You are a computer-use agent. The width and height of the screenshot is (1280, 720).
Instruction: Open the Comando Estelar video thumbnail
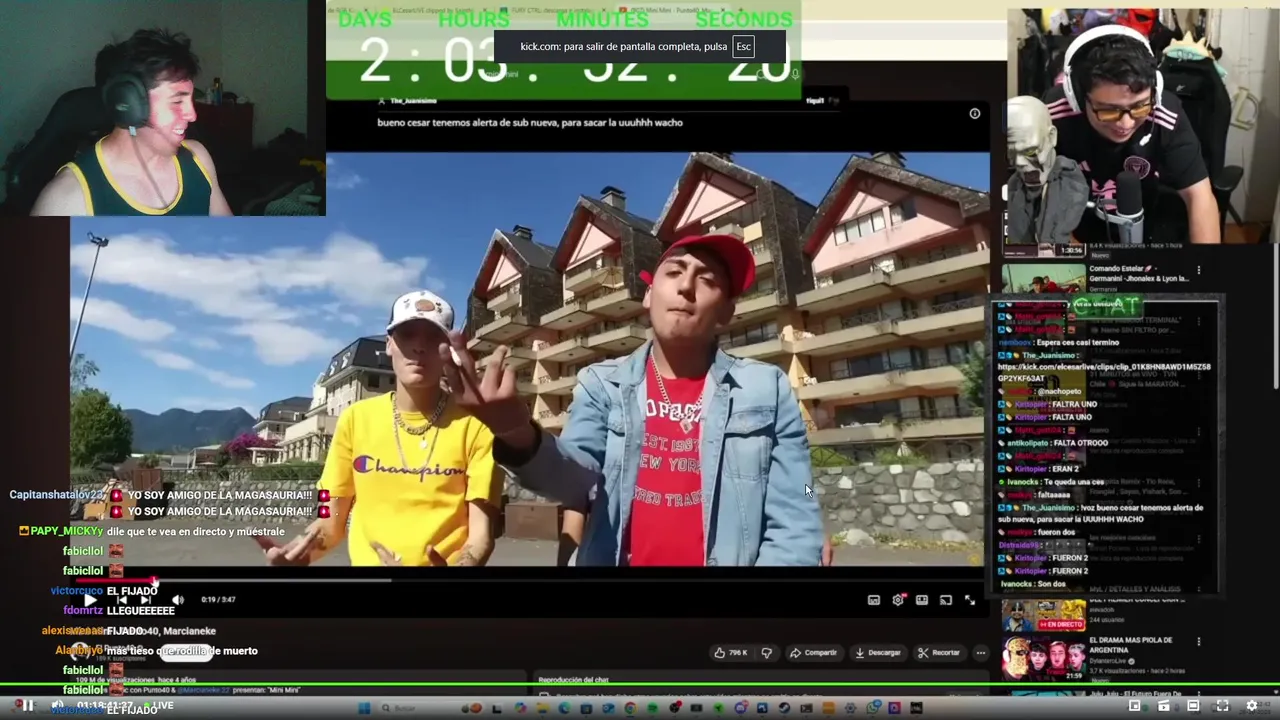1043,278
